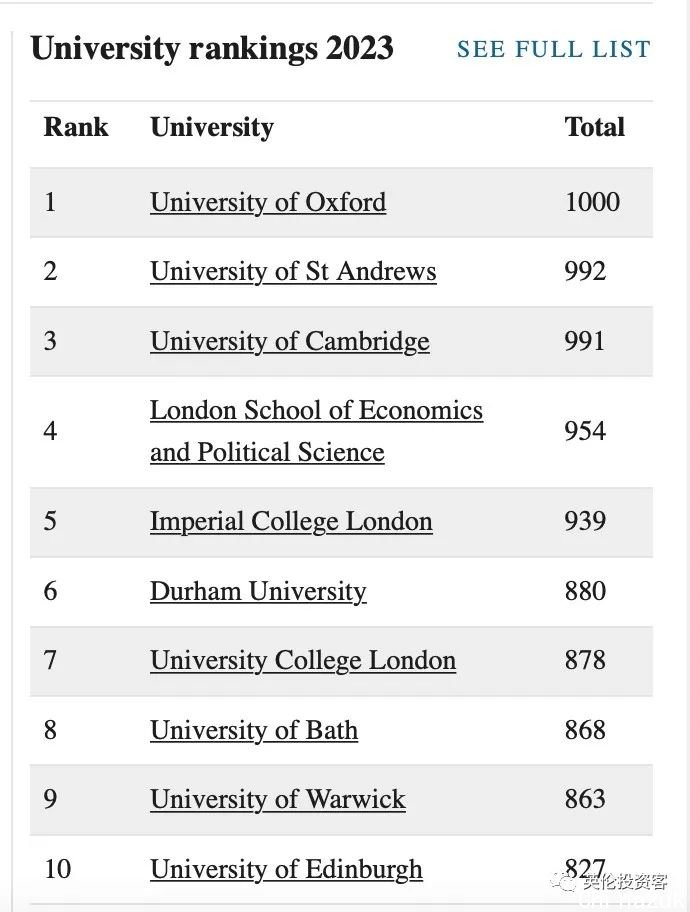Image resolution: width=690 pixels, height=912 pixels.
Task: Click University of Edinburgh link
Action: 286,870
